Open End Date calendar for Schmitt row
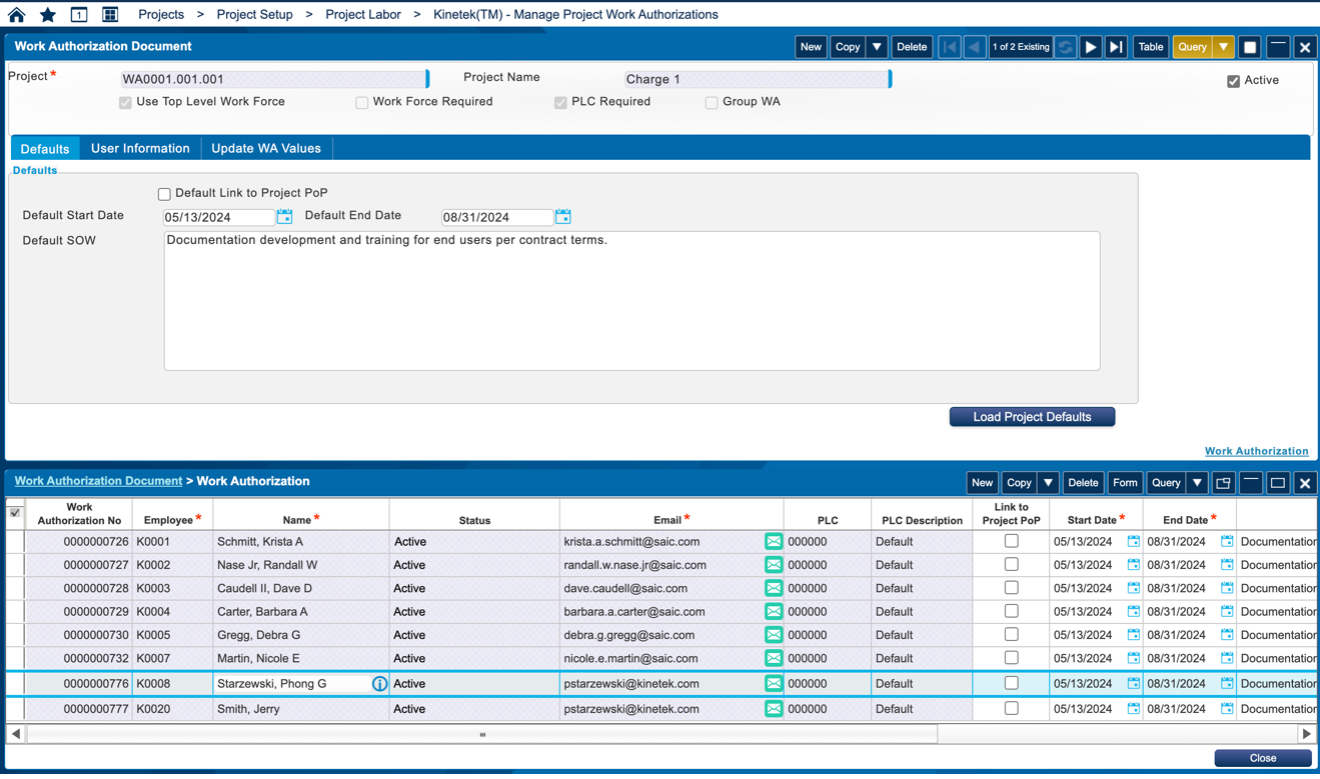 1227,541
